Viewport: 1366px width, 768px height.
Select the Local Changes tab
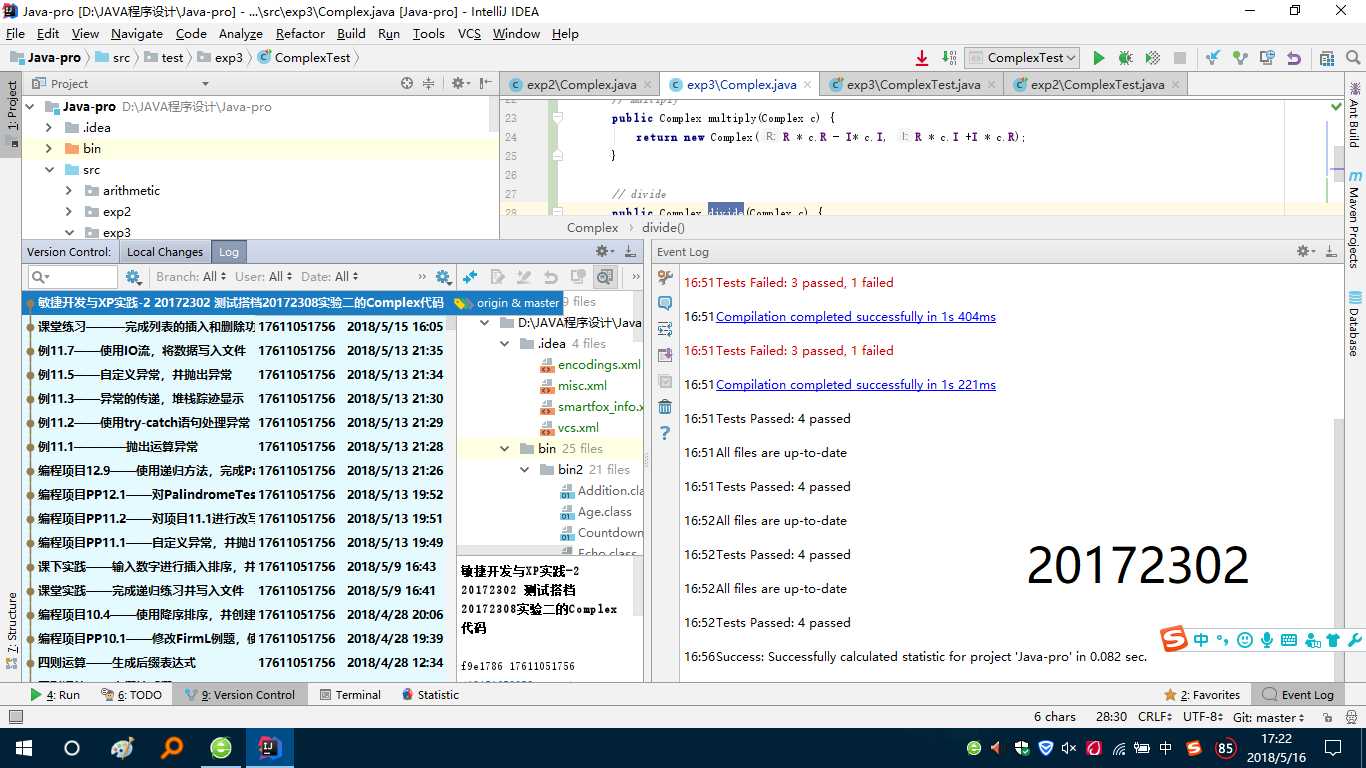coord(165,252)
